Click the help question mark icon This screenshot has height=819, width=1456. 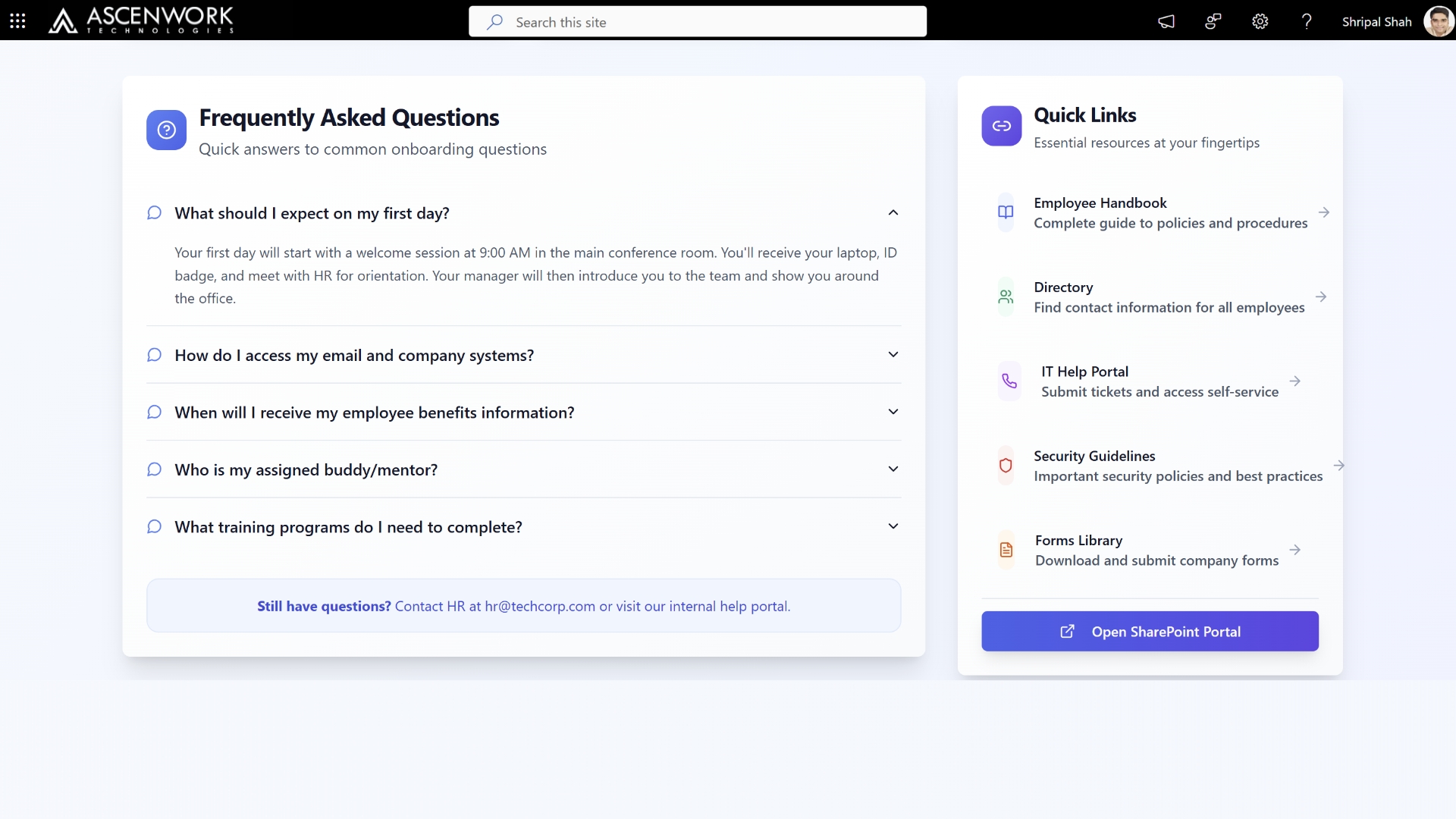coord(1306,21)
